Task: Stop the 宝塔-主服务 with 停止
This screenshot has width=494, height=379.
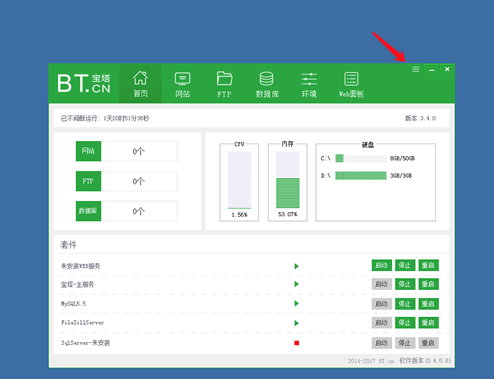Action: [405, 284]
